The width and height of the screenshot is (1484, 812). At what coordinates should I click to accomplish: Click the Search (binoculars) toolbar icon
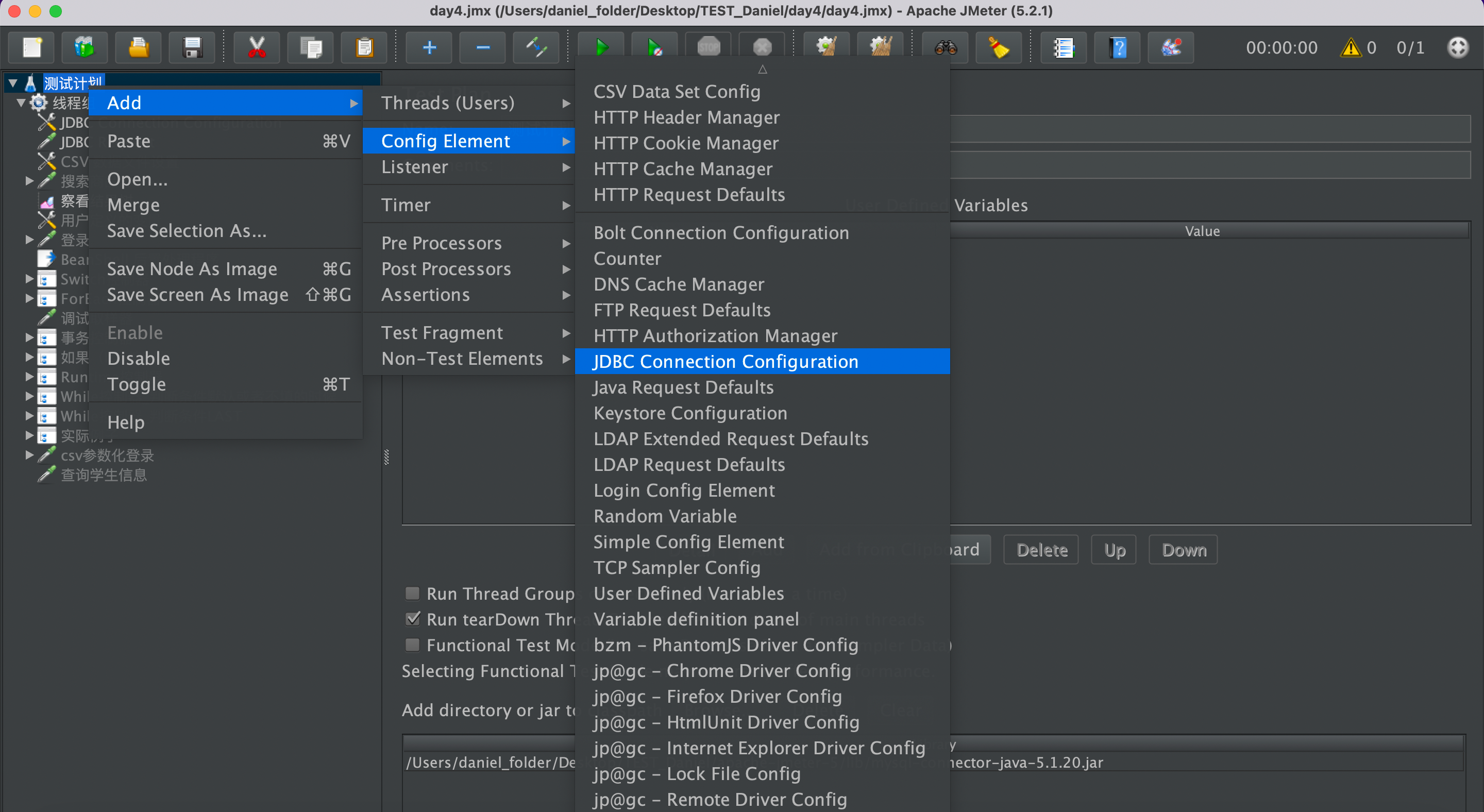click(946, 47)
